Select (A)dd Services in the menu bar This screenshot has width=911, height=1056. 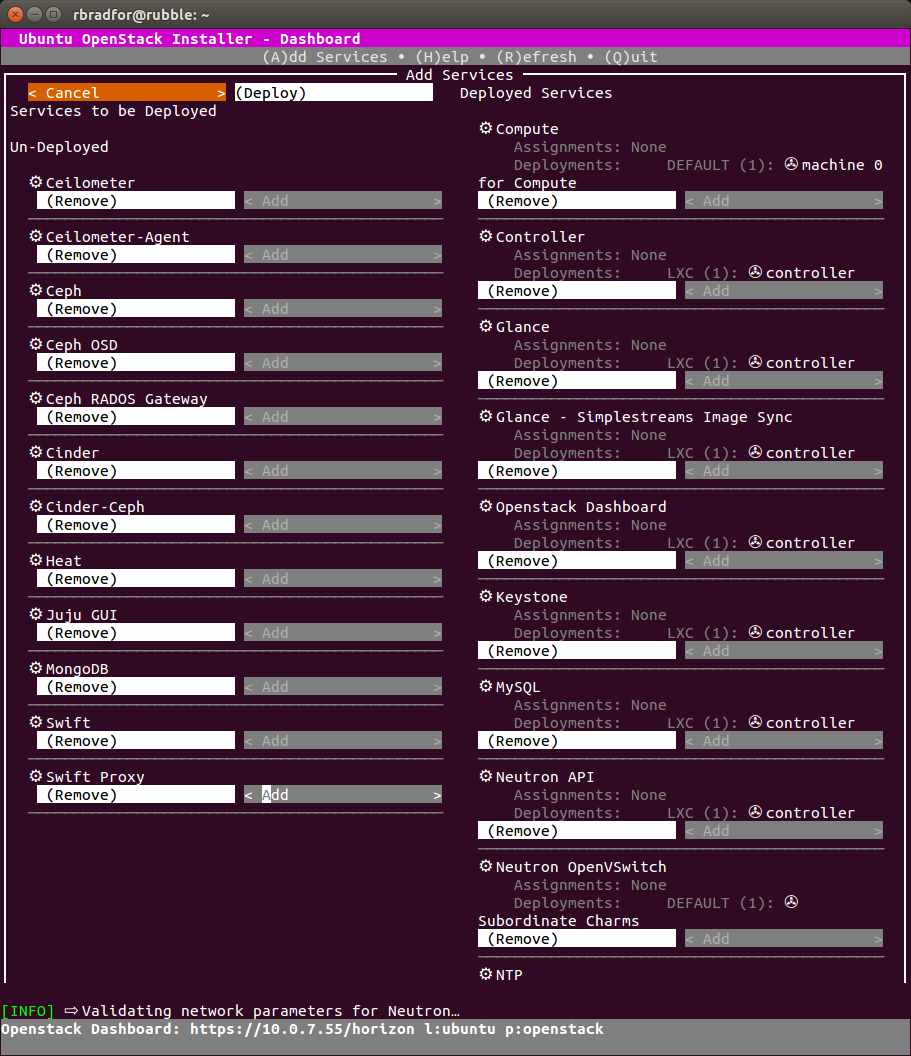325,57
